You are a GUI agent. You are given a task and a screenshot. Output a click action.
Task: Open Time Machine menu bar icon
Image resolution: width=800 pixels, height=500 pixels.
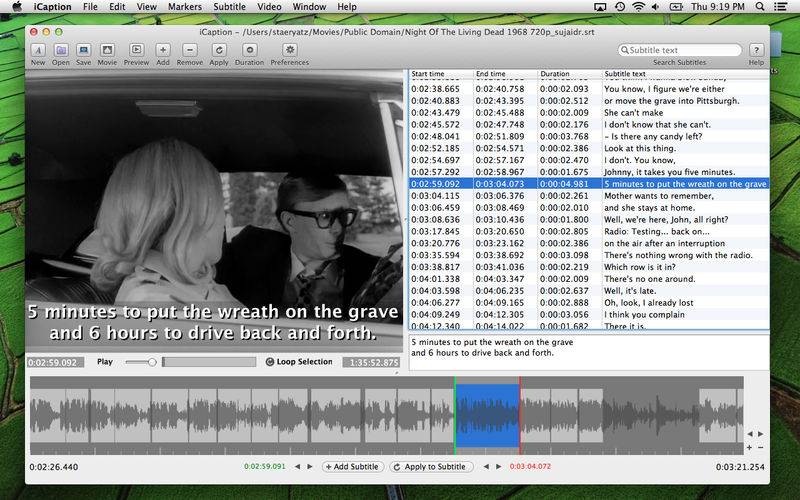click(x=620, y=7)
